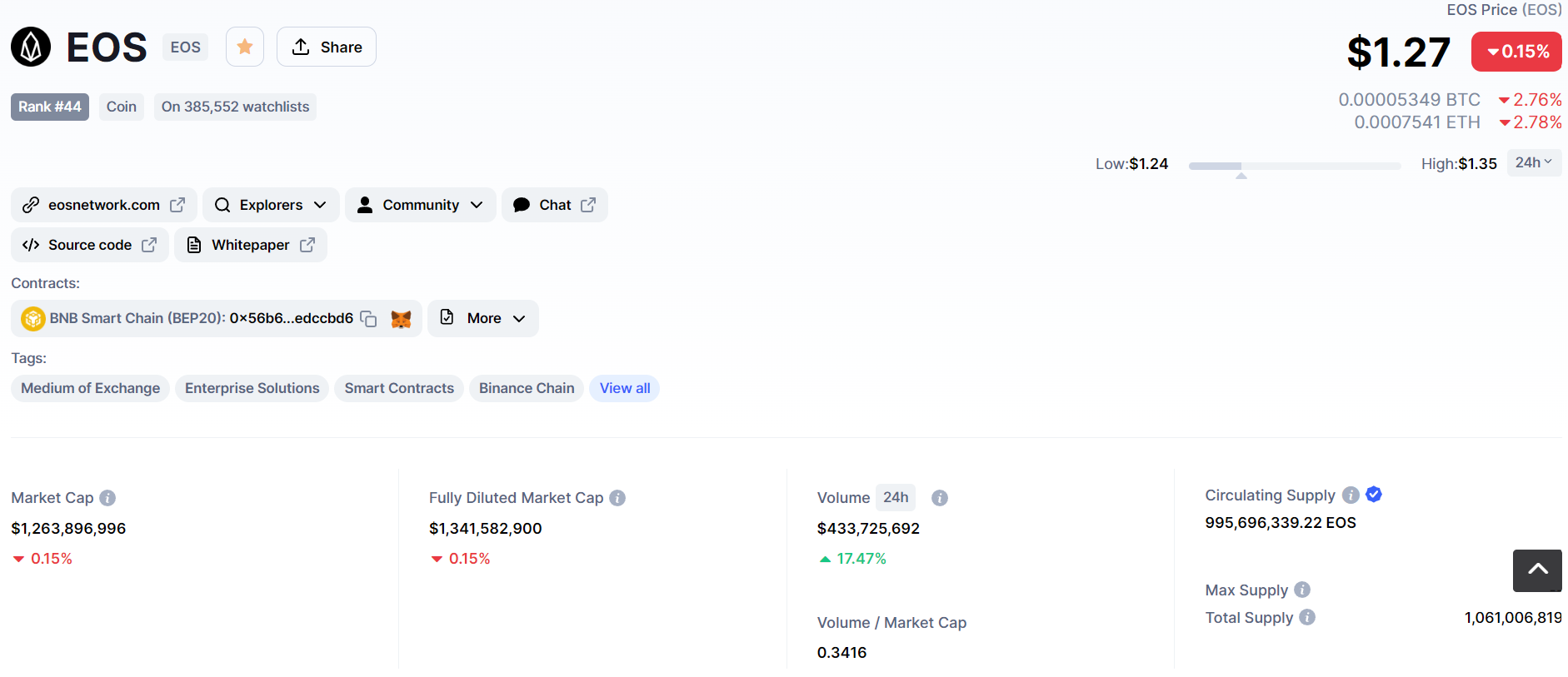Add EOS to watchlist with star button

tap(245, 47)
